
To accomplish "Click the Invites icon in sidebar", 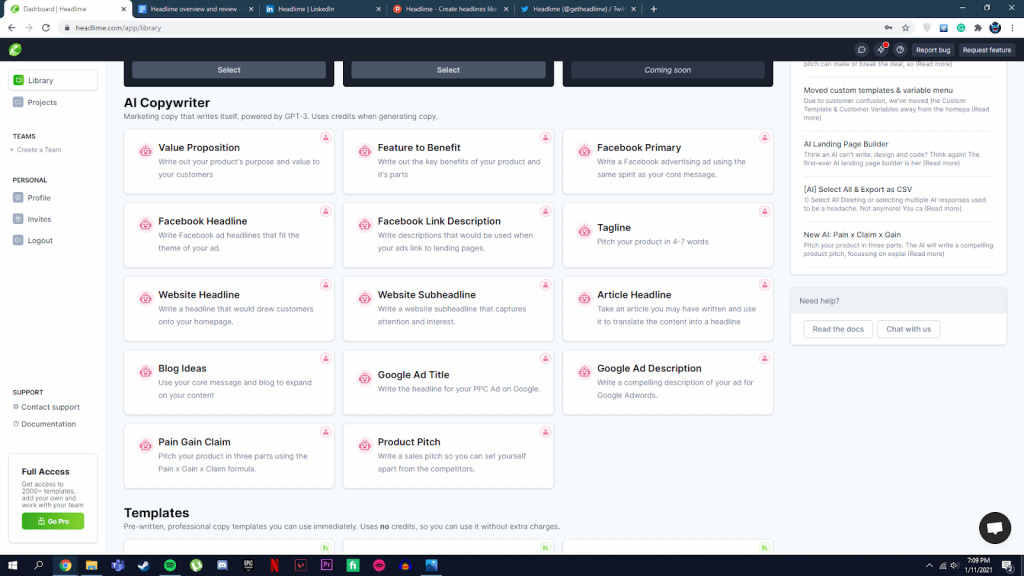I will pyautogui.click(x=18, y=219).
